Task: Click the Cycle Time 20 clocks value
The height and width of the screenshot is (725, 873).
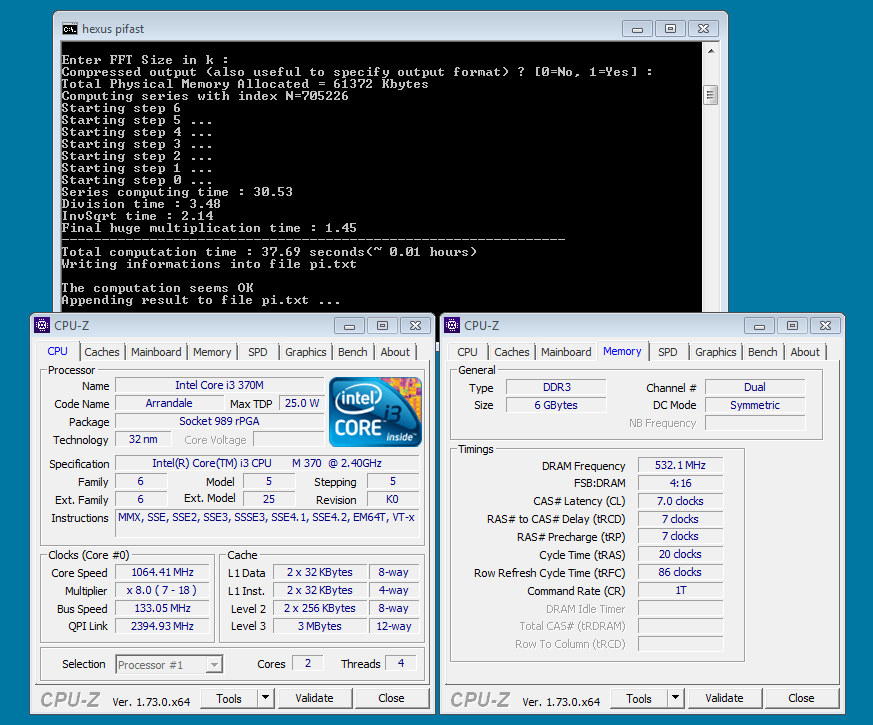Action: pyautogui.click(x=680, y=554)
